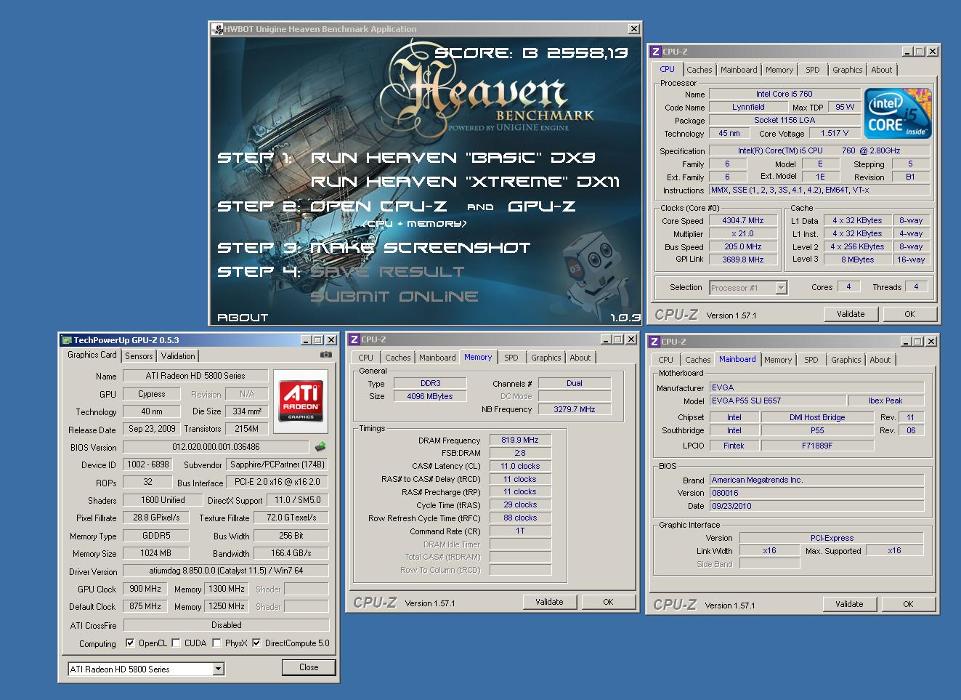Toggle the OpenCL checkbox in GPU-Z
The width and height of the screenshot is (961, 700).
click(x=129, y=642)
